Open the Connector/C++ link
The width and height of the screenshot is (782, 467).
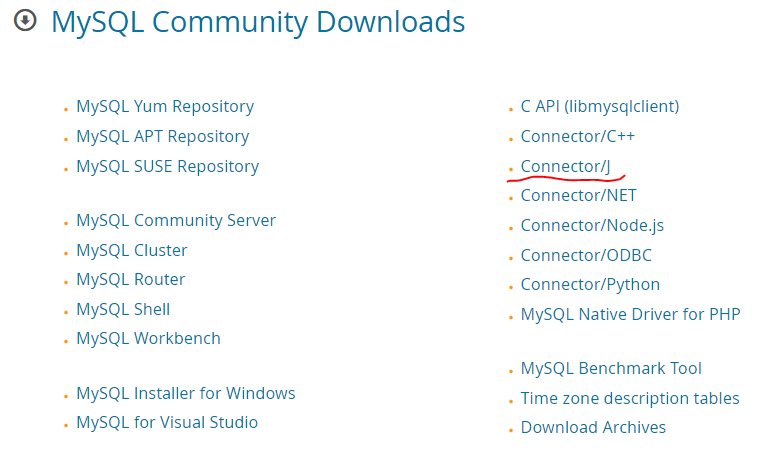pos(578,136)
